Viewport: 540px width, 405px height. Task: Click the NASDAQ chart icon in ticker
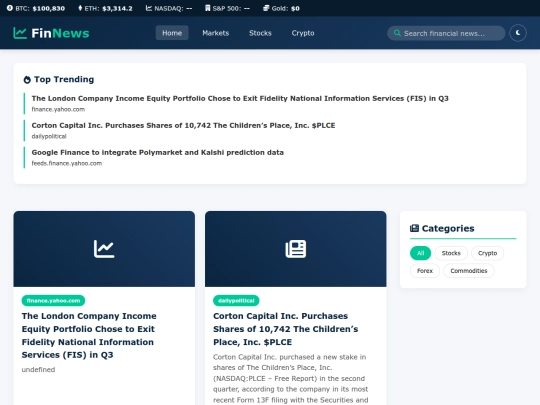(x=149, y=8)
